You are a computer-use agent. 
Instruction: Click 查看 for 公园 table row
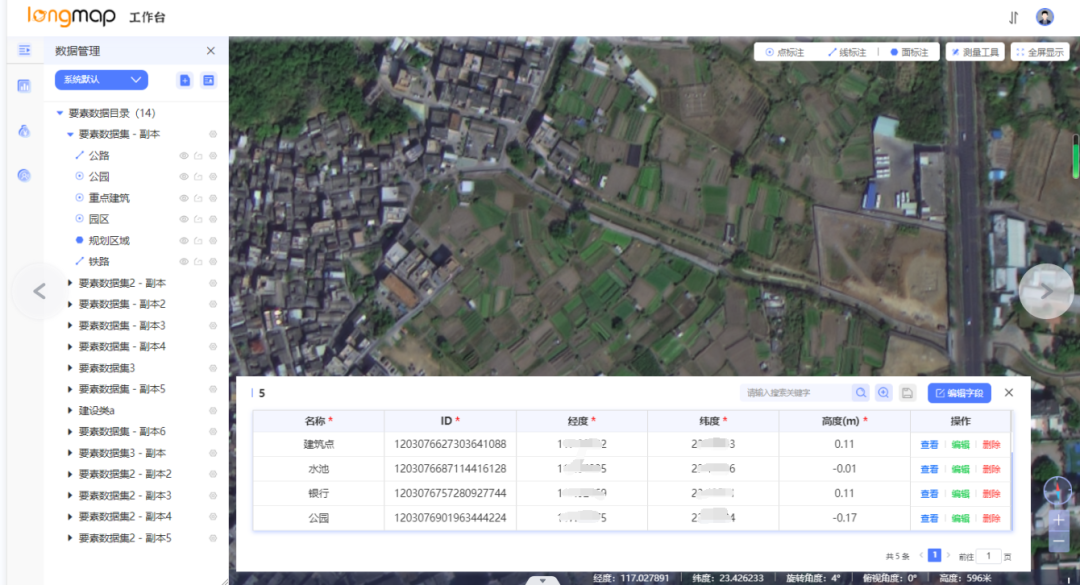(929, 518)
